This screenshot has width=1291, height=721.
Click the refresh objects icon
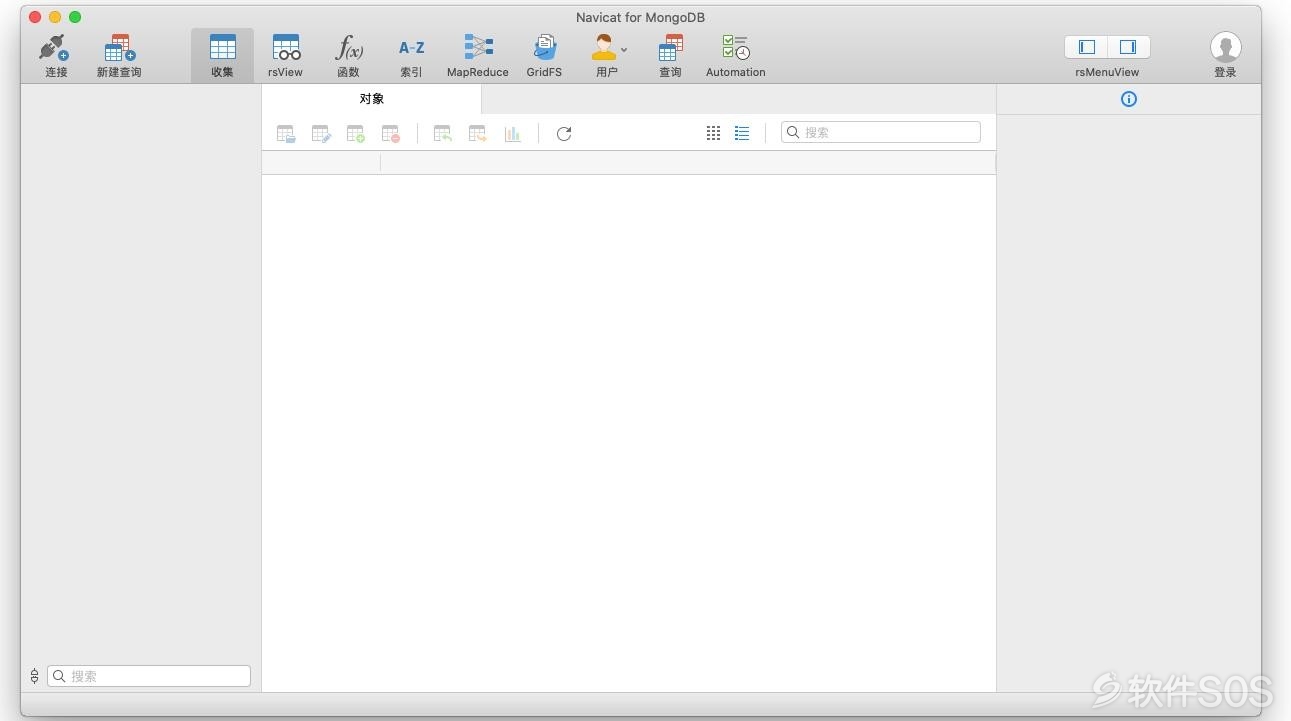[x=564, y=133]
